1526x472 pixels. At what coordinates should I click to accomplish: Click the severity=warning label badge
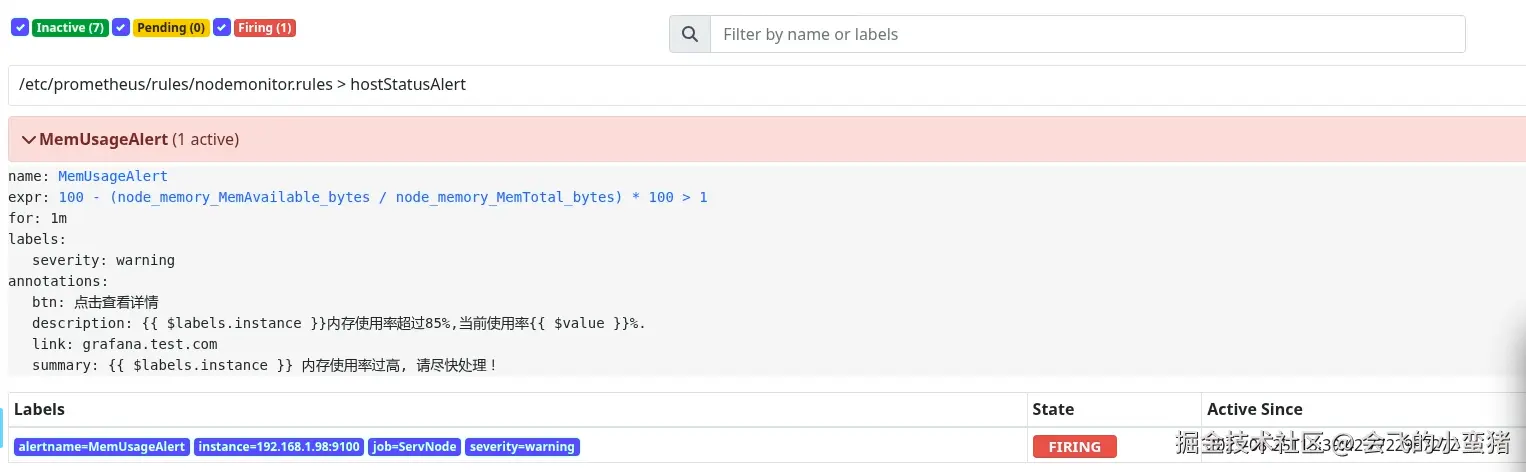522,447
